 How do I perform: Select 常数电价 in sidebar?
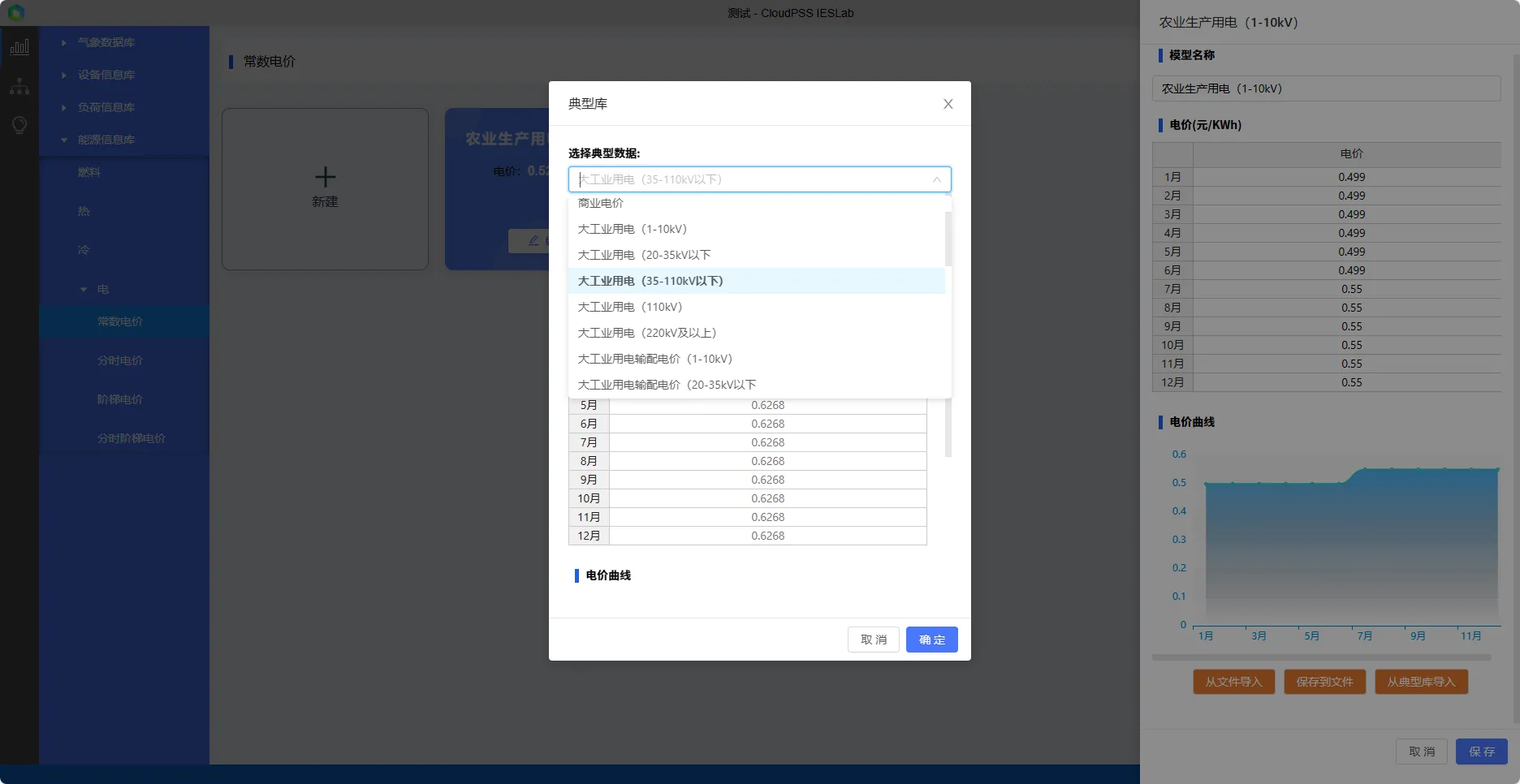pos(124,321)
